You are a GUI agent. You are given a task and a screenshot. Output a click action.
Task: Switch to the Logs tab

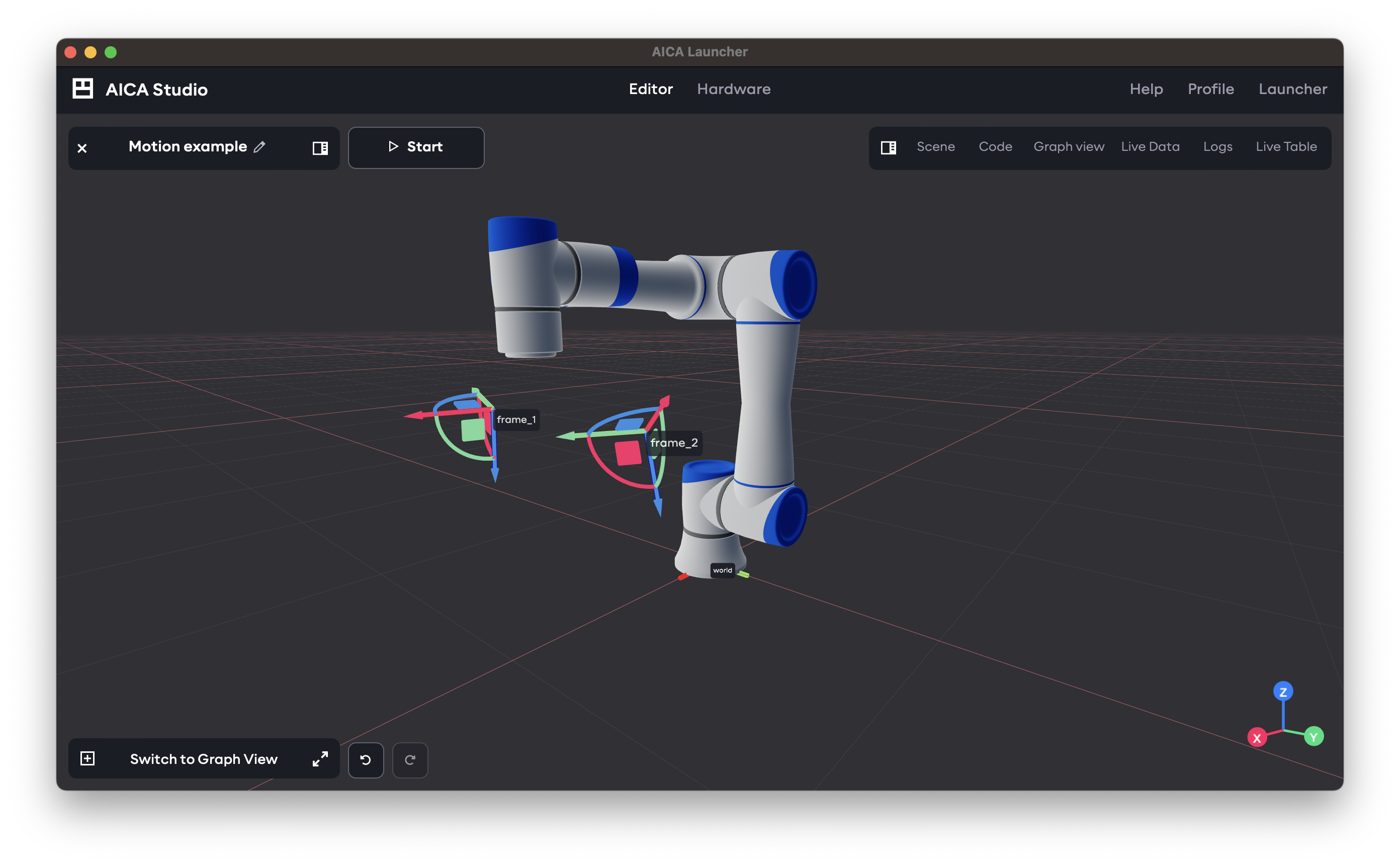click(x=1217, y=147)
